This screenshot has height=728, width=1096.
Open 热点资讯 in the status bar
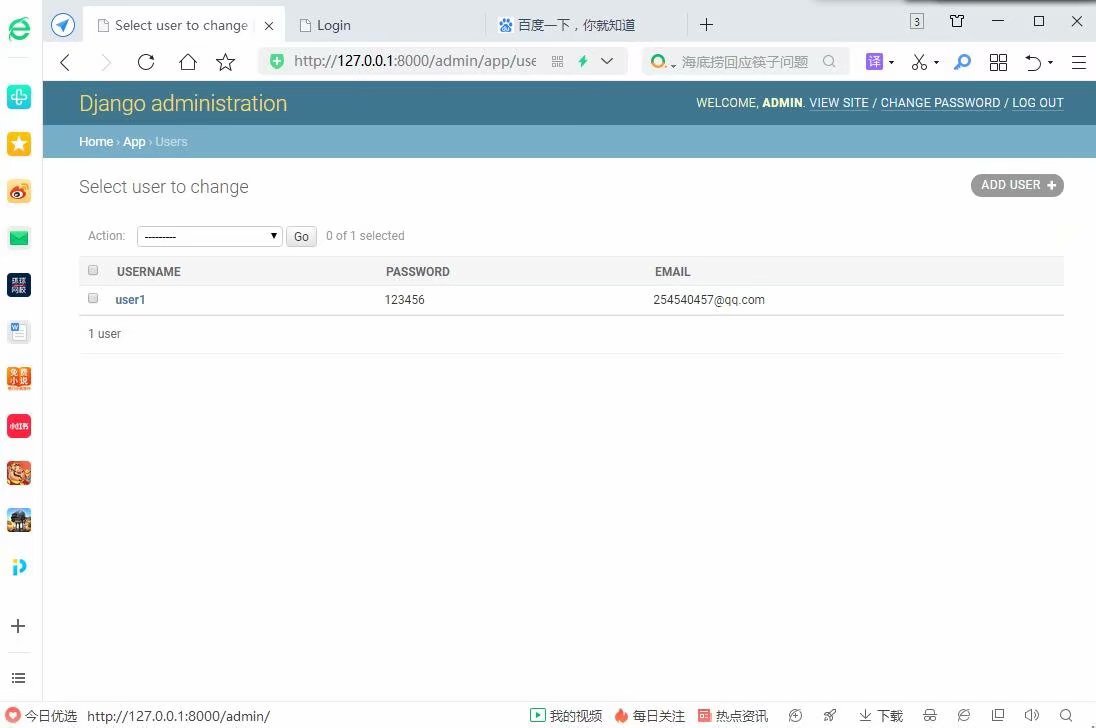(733, 715)
